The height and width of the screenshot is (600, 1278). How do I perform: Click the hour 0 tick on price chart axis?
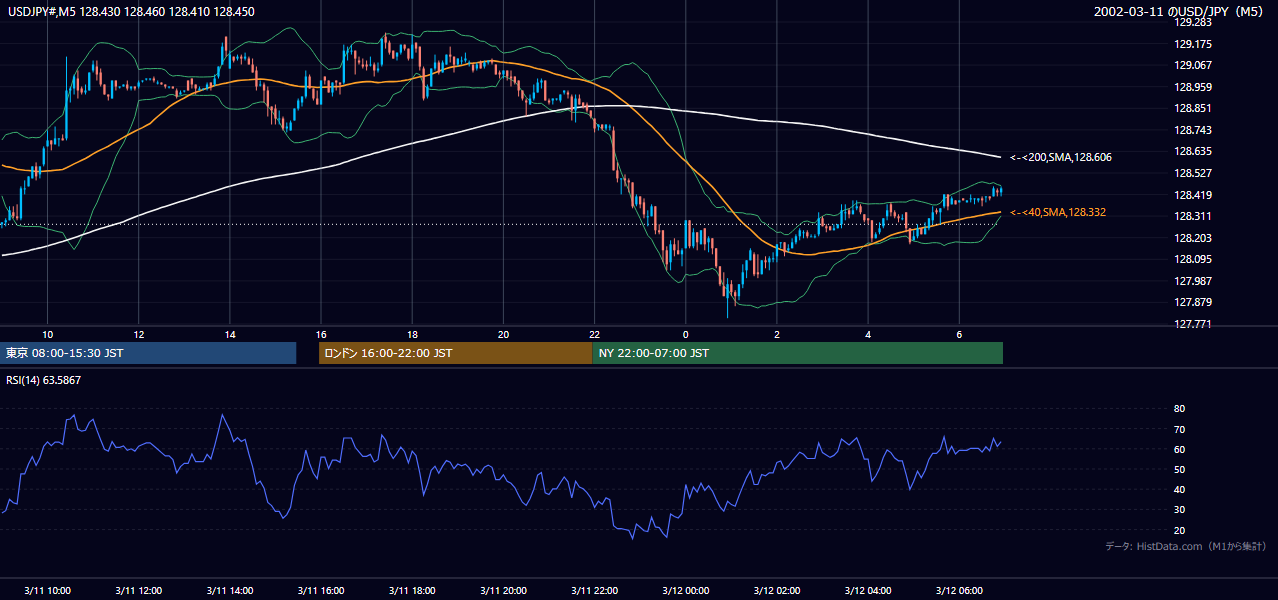tap(686, 334)
